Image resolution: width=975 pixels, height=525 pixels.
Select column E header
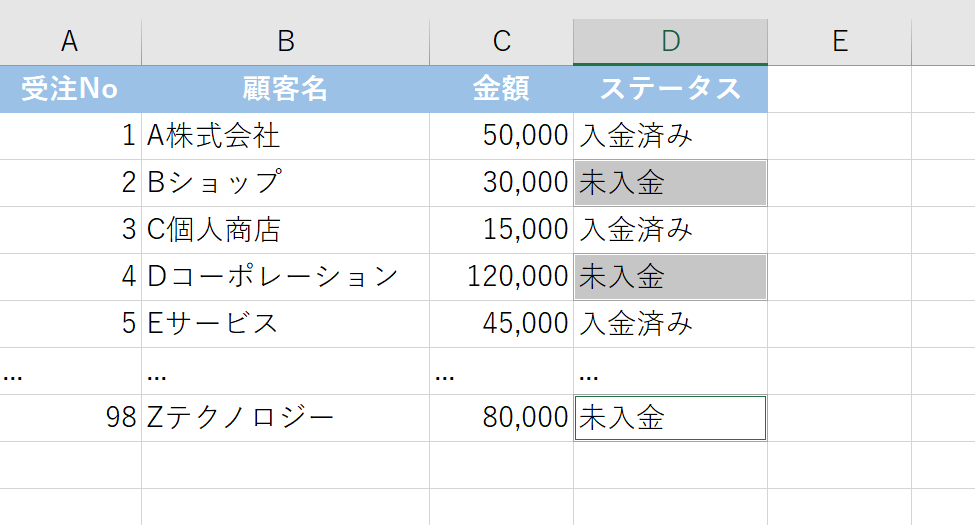click(840, 41)
